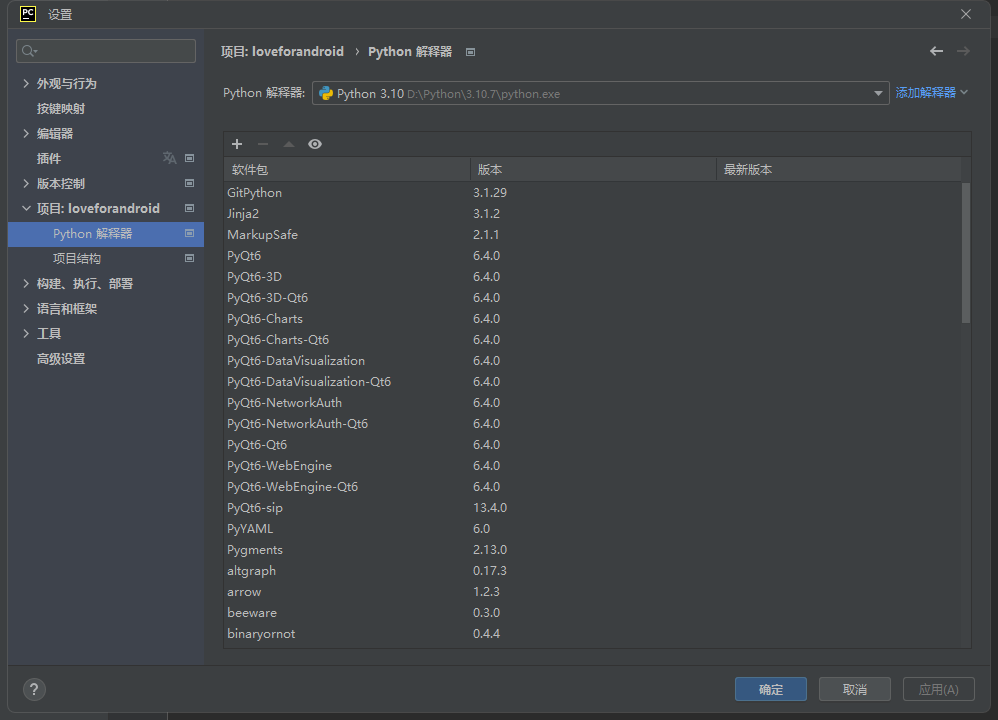Click the project-level icon on 插件 row
The width and height of the screenshot is (998, 720).
(x=190, y=158)
